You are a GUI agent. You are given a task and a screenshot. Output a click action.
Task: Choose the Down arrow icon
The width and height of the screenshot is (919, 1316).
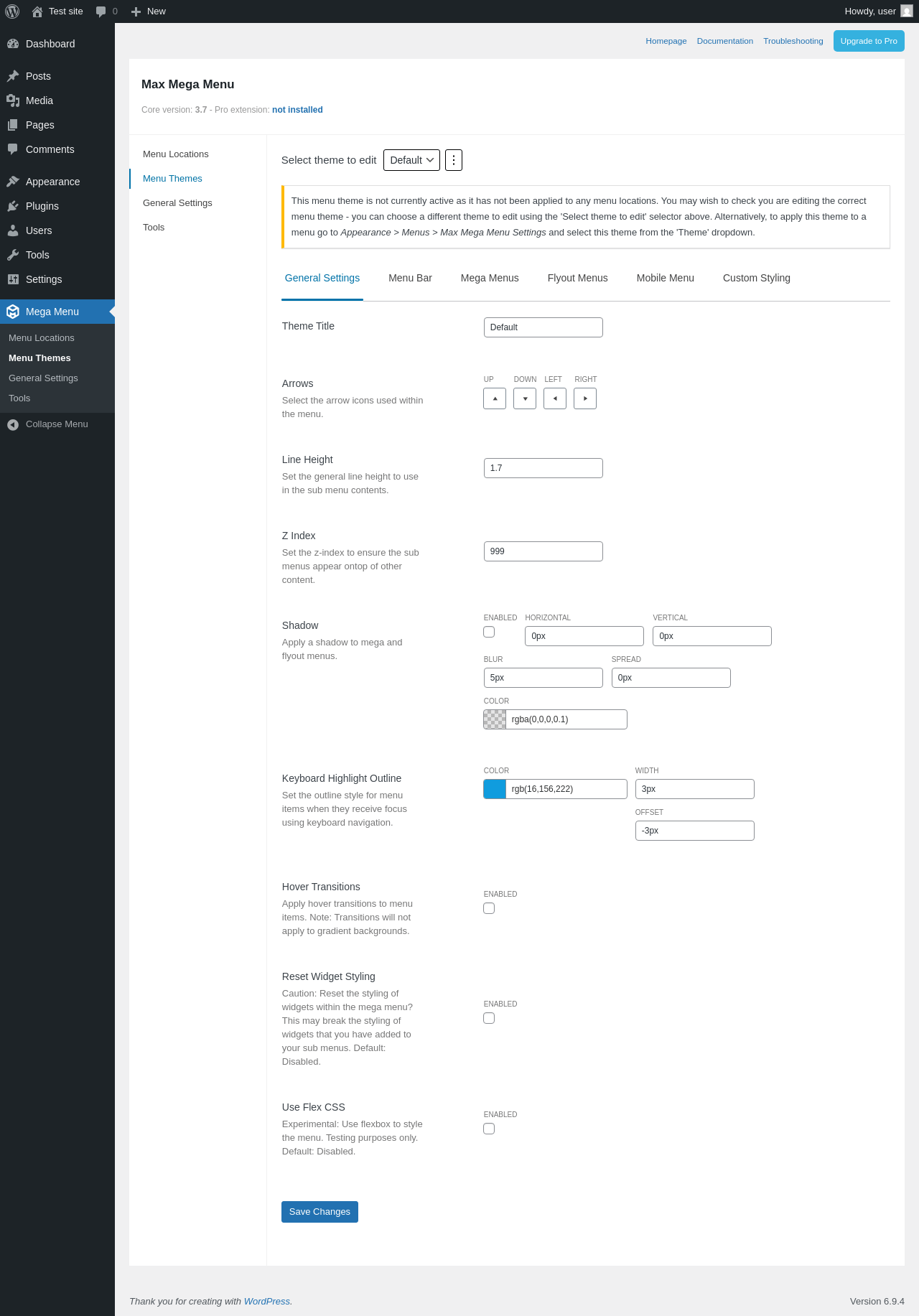pyautogui.click(x=525, y=398)
